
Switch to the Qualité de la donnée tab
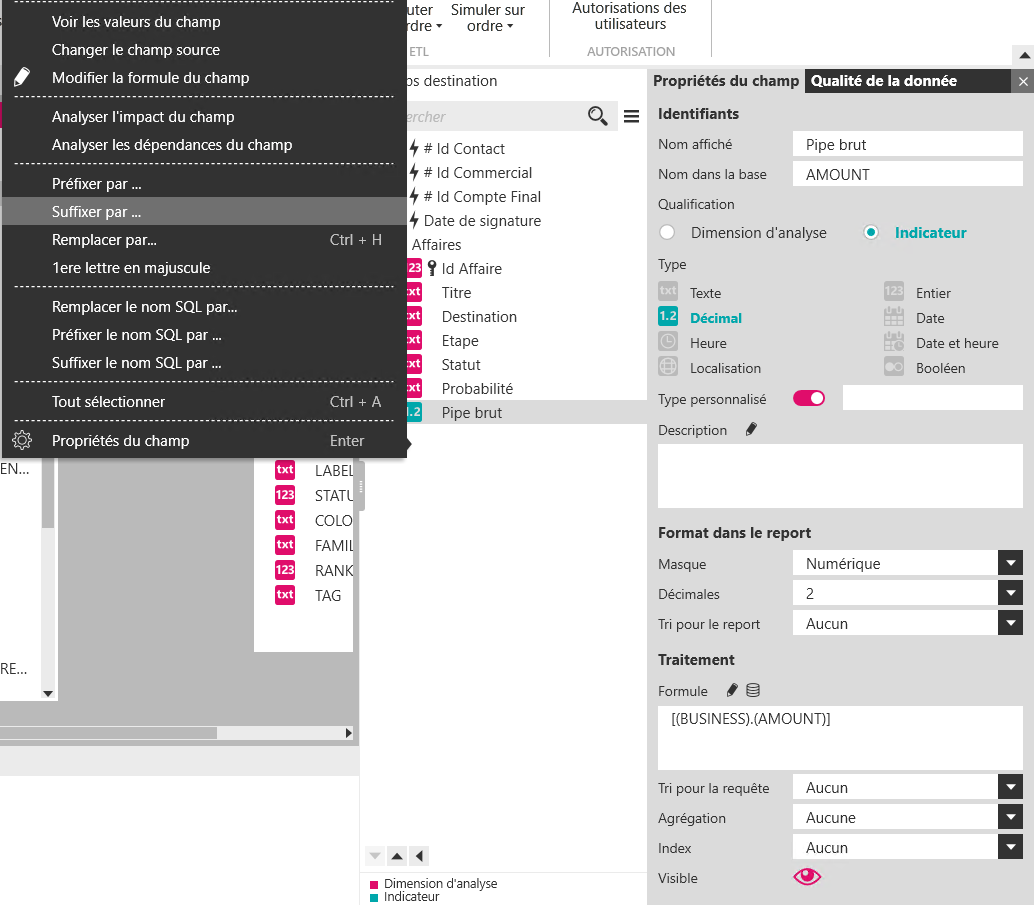coord(883,81)
